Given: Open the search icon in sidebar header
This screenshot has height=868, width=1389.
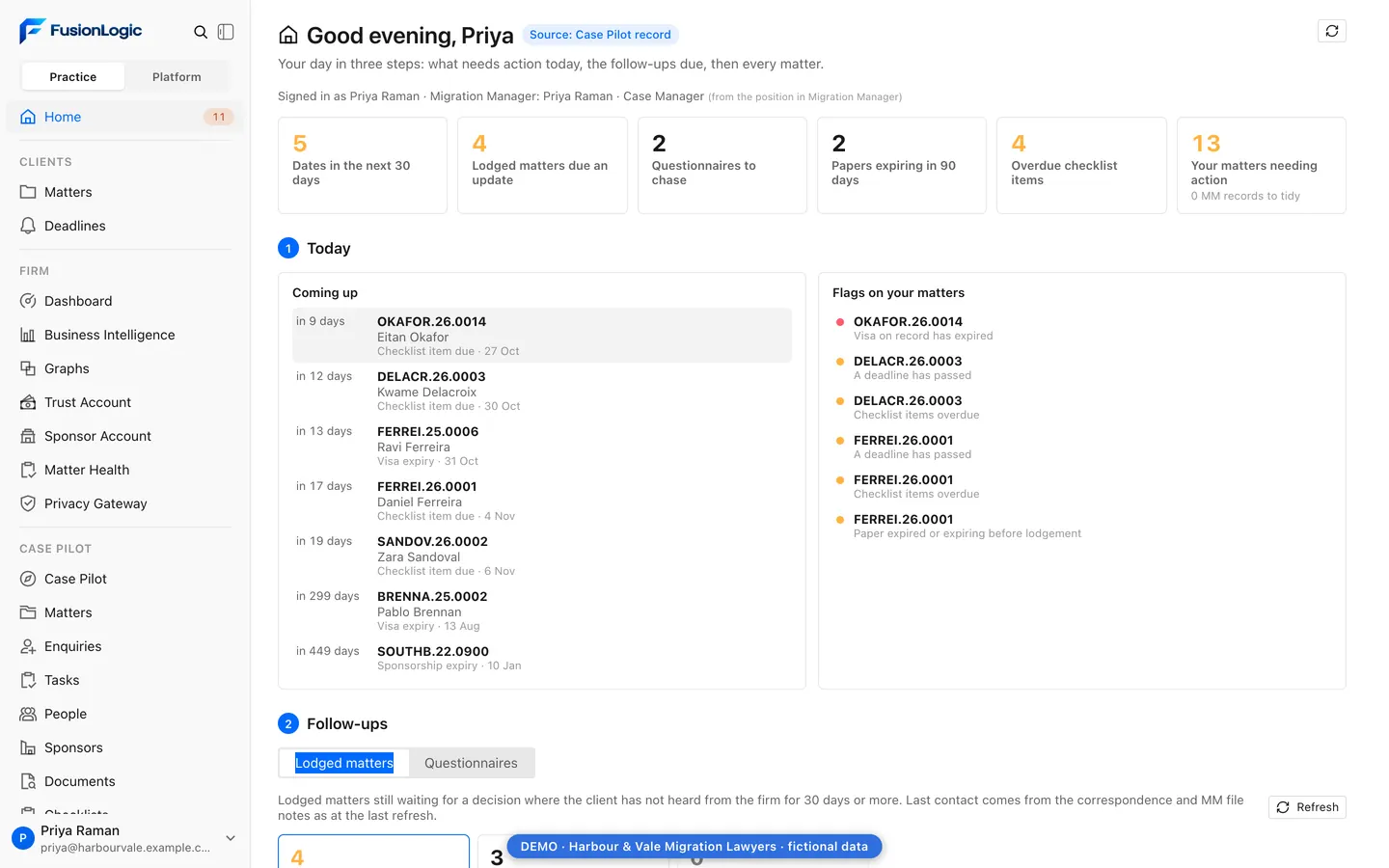Looking at the screenshot, I should pyautogui.click(x=201, y=32).
